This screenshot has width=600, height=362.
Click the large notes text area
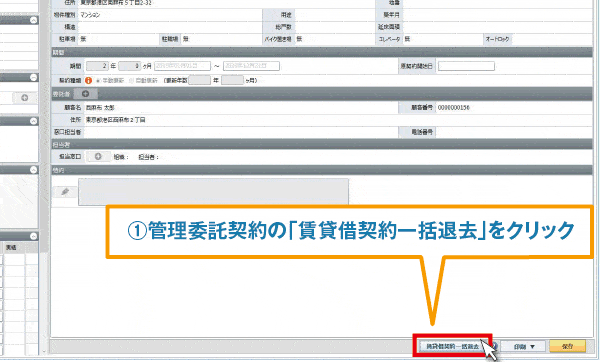tap(214, 192)
